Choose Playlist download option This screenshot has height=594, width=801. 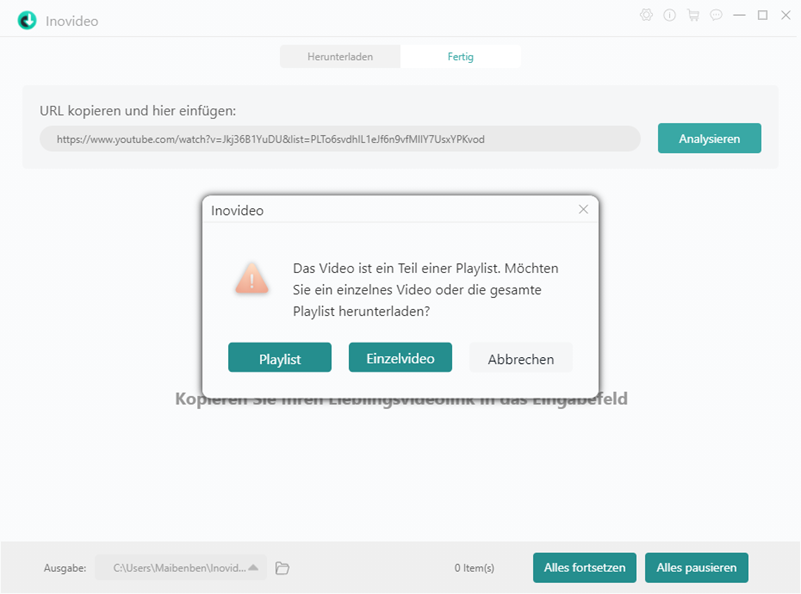pyautogui.click(x=279, y=358)
